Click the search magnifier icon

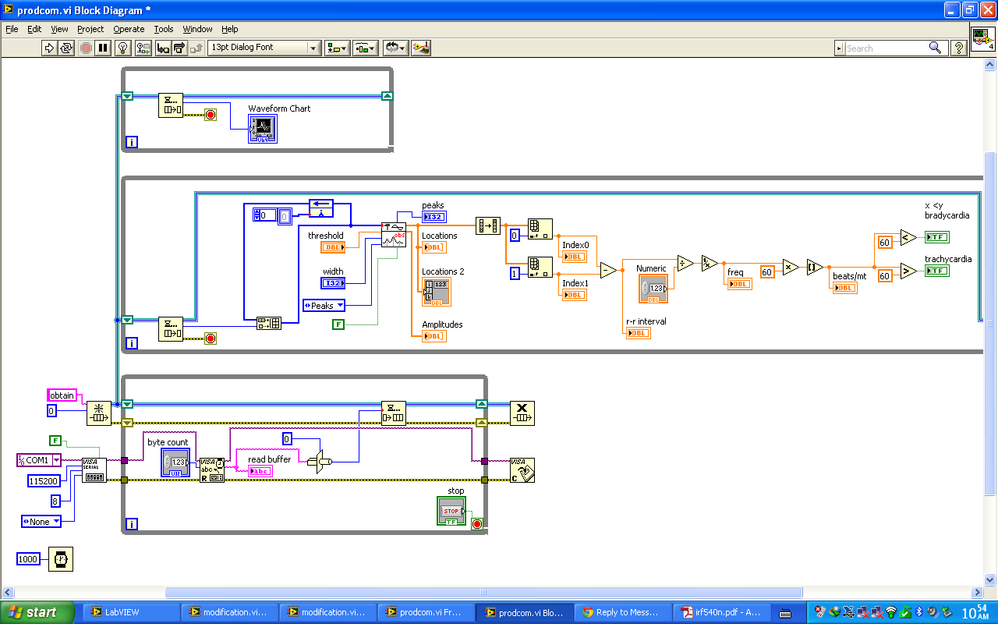click(934, 48)
